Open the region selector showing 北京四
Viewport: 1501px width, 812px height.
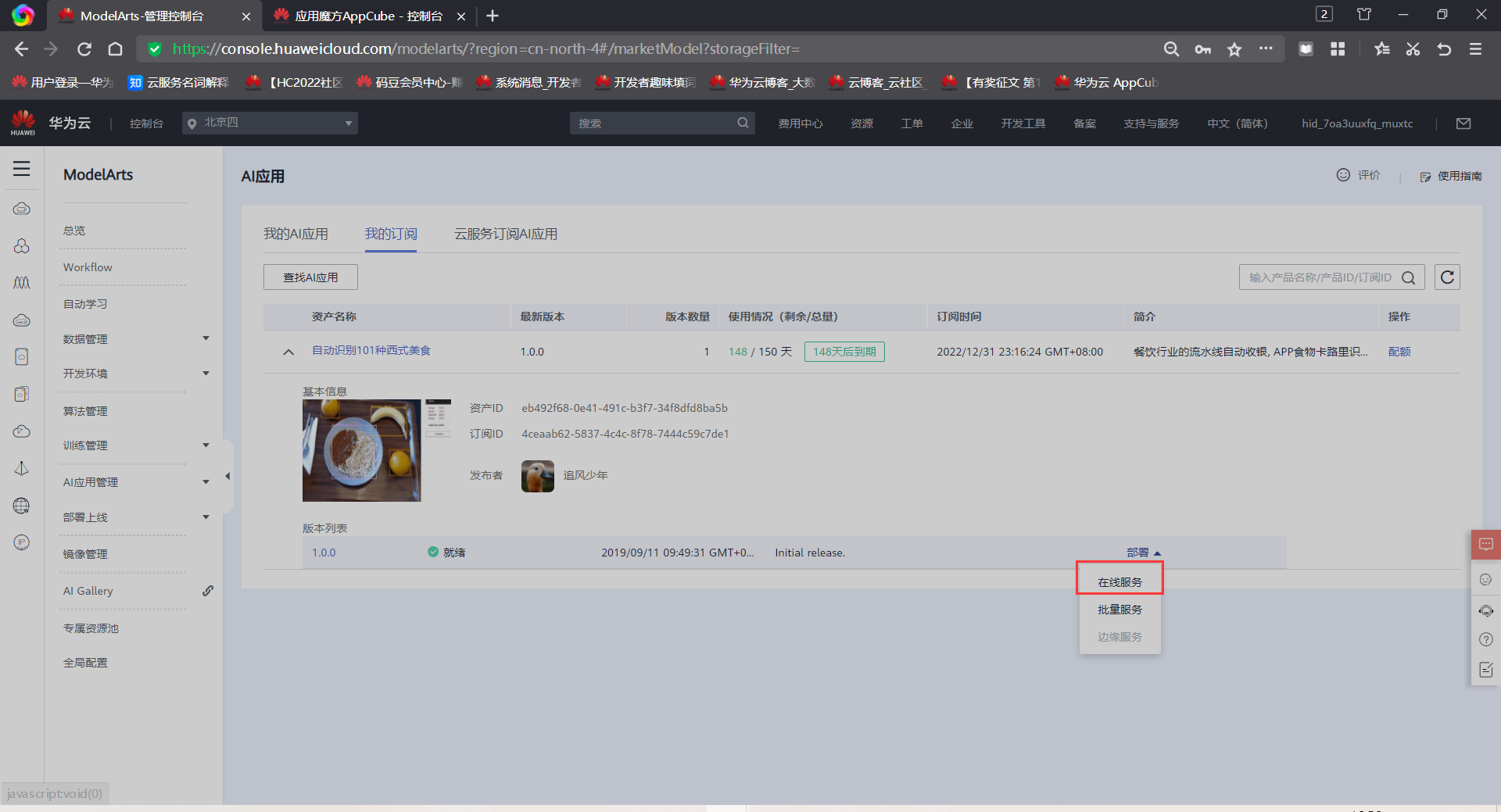coord(270,123)
